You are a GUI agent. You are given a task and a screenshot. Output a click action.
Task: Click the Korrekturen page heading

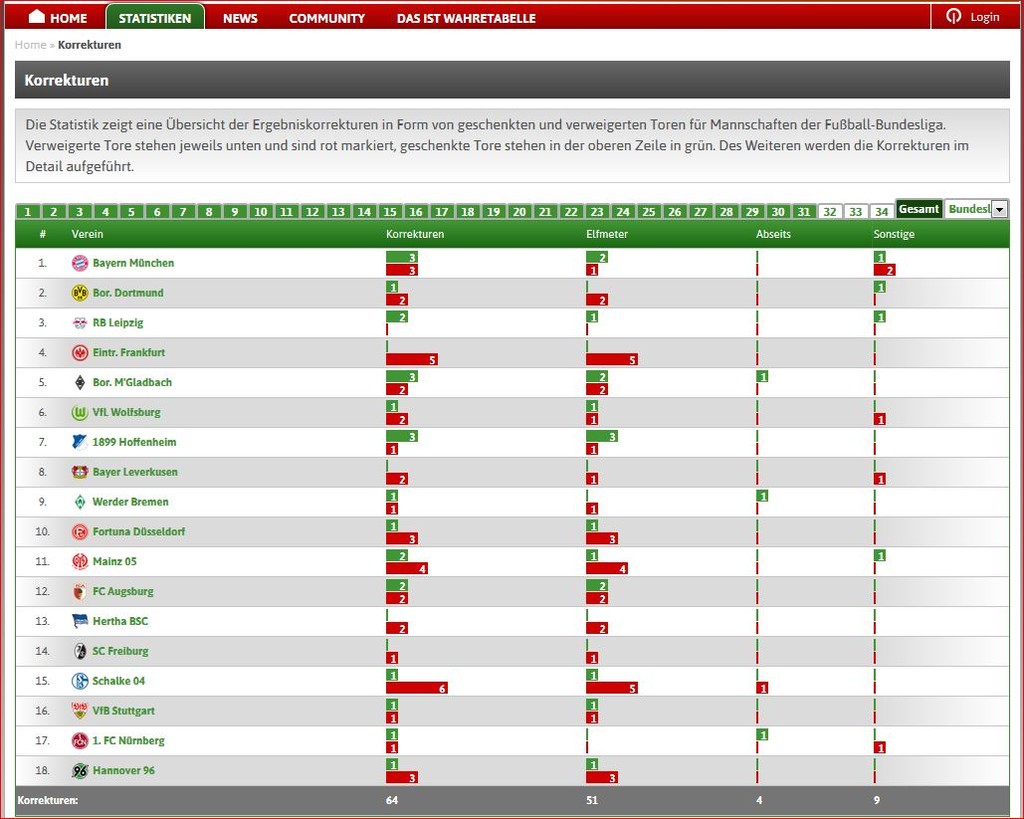(67, 80)
